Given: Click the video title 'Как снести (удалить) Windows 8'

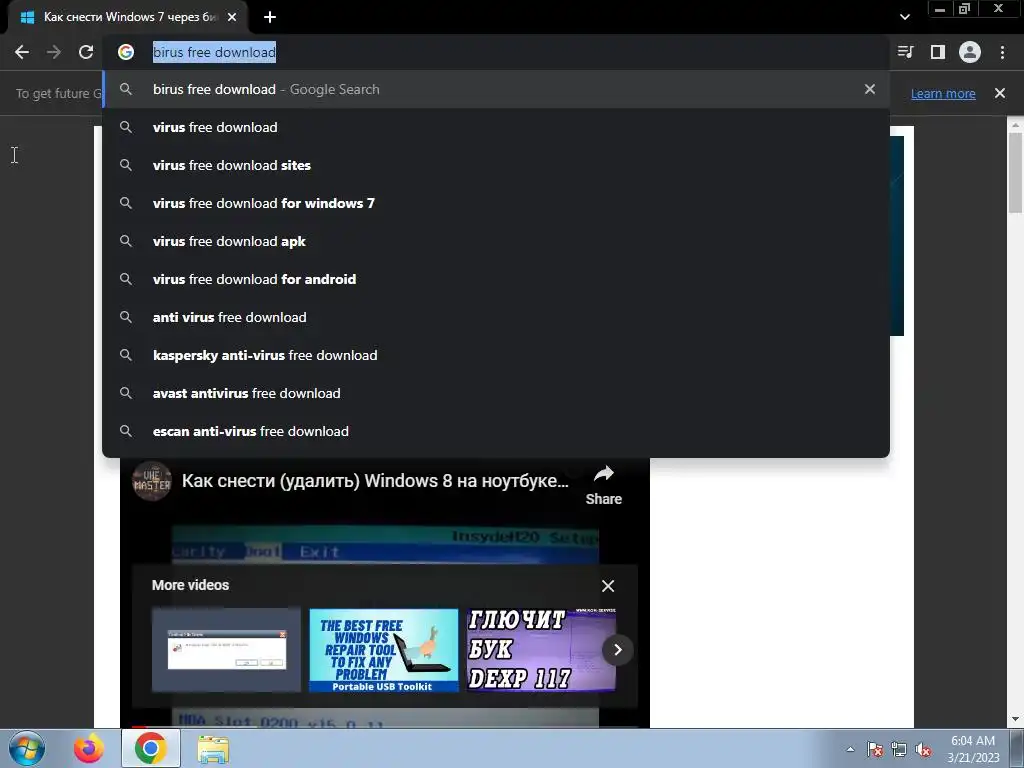Looking at the screenshot, I should click(x=375, y=481).
